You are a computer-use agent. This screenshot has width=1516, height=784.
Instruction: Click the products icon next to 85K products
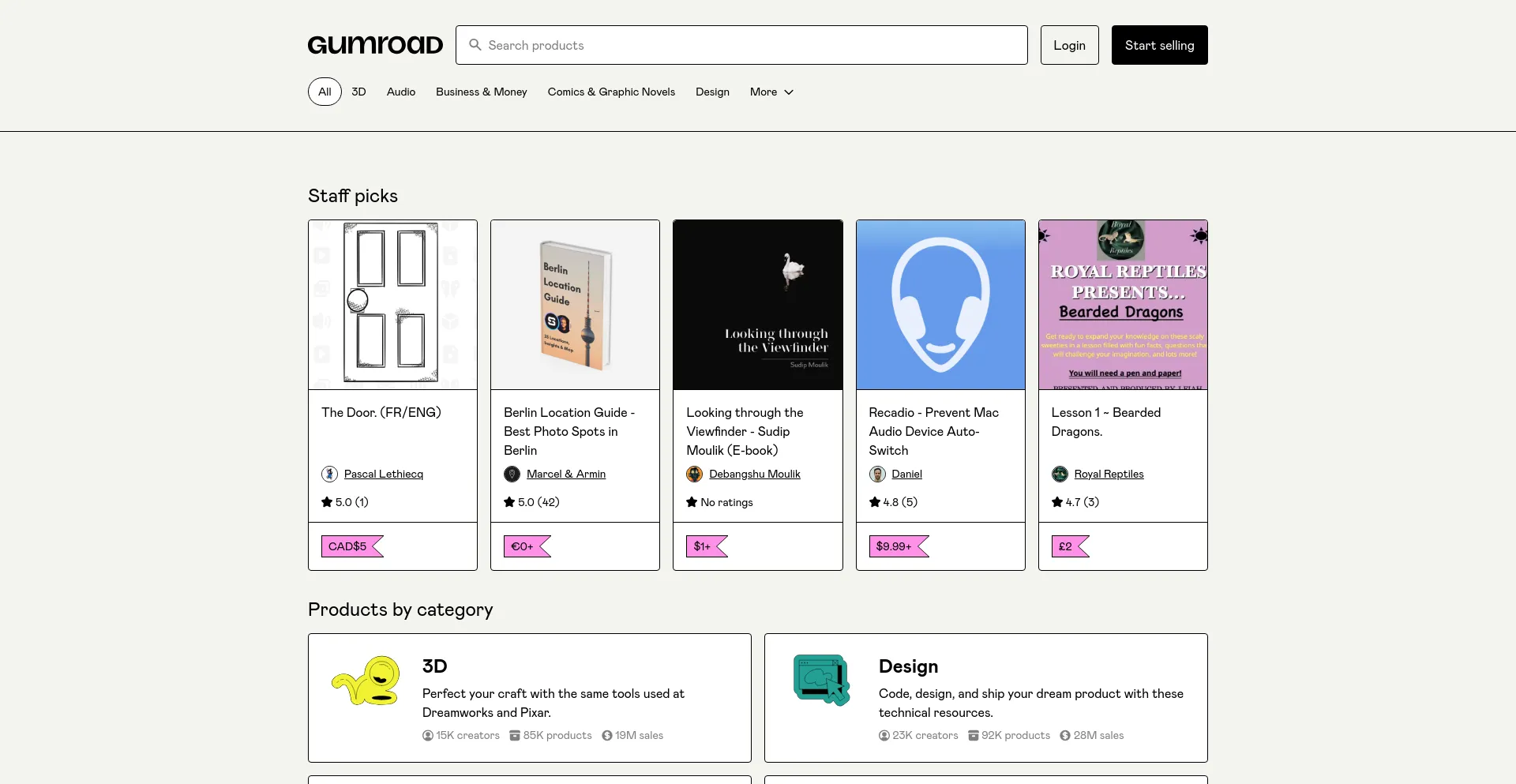(515, 735)
